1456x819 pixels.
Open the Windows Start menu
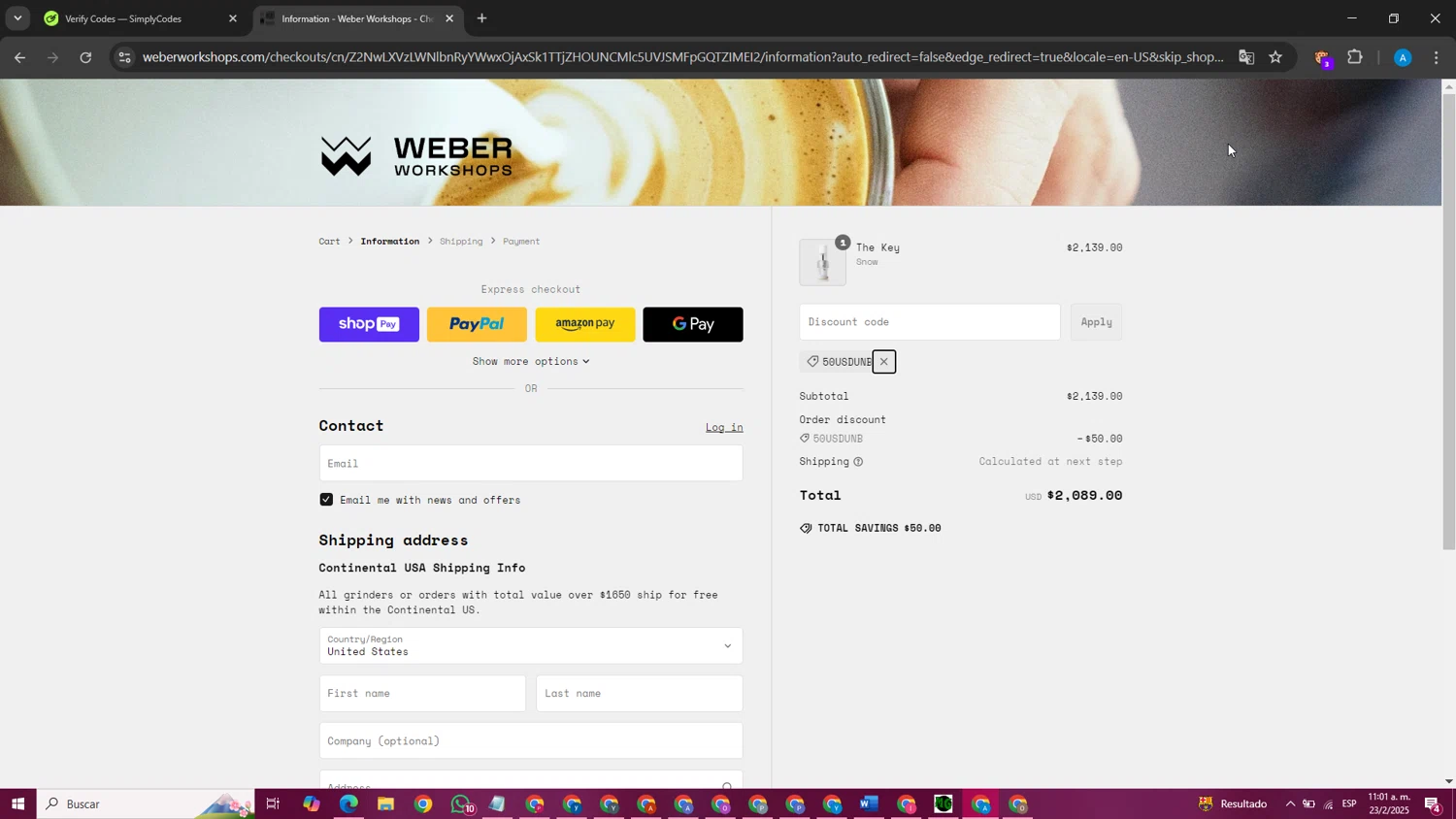click(17, 803)
